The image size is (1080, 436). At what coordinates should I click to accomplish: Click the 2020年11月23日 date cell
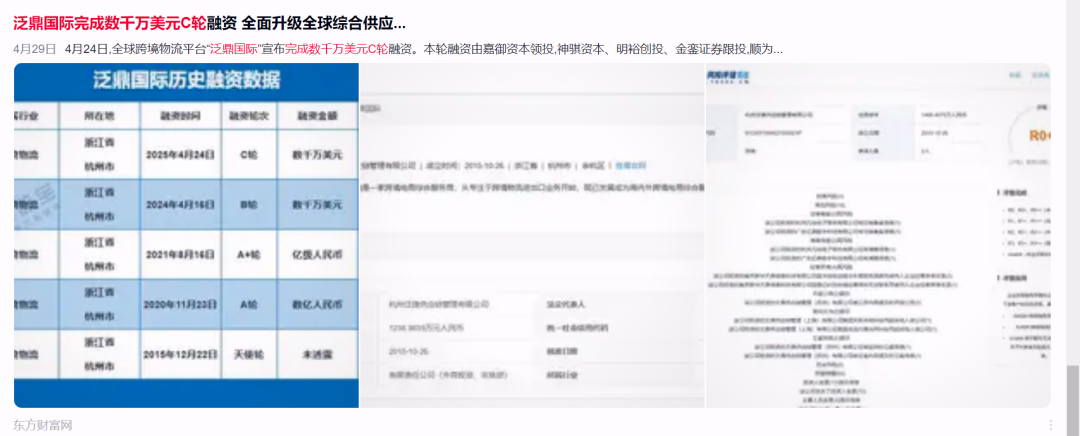(x=179, y=305)
